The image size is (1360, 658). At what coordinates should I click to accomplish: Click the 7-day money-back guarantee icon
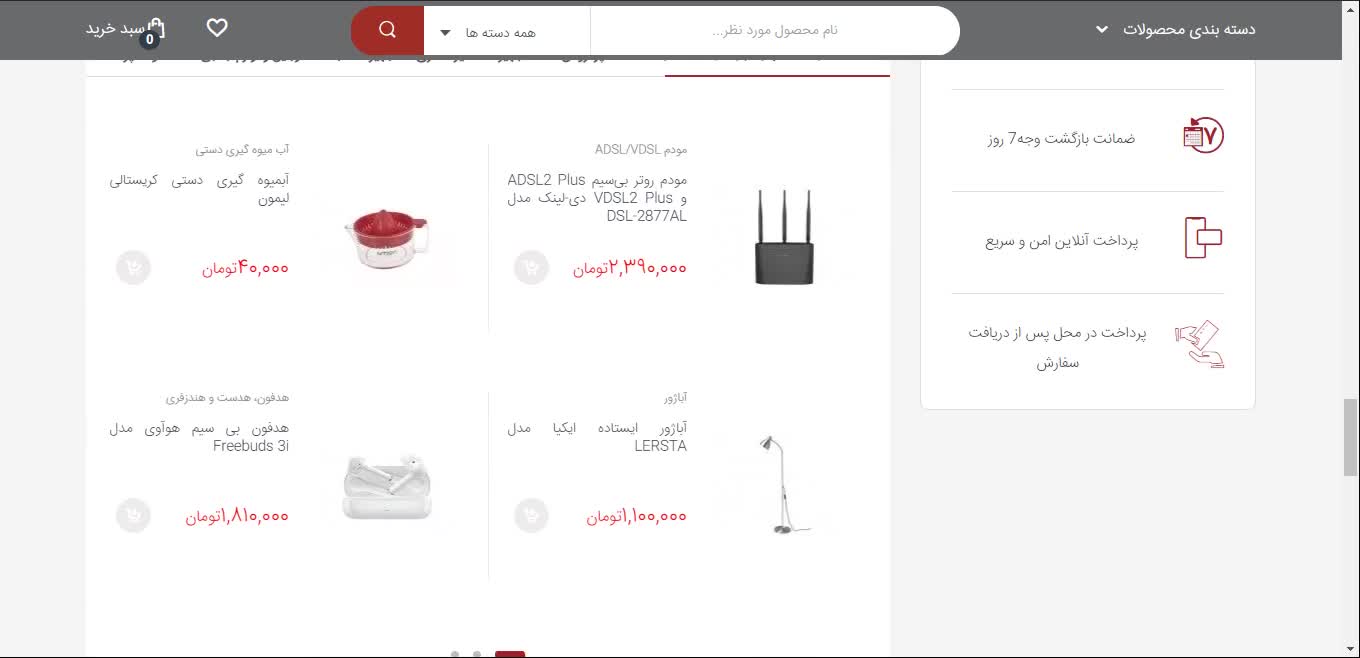point(1203,135)
